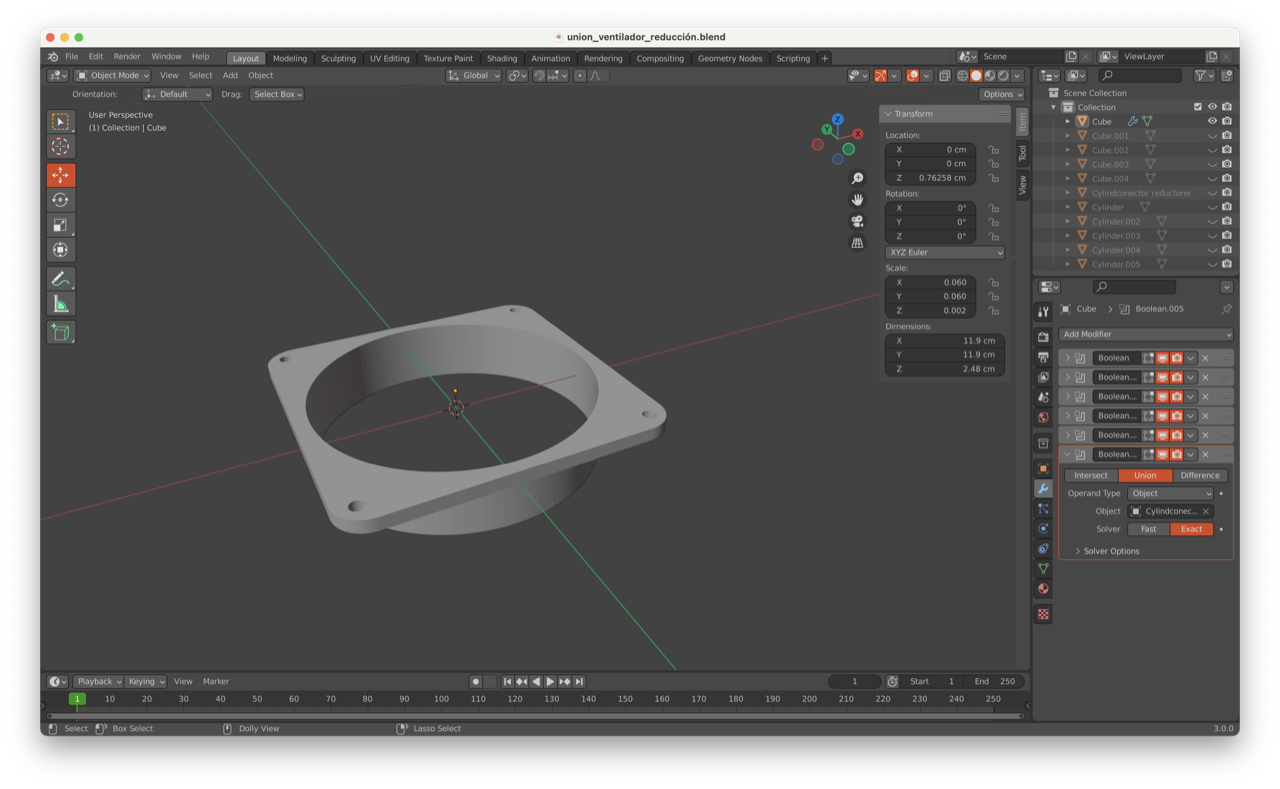The width and height of the screenshot is (1280, 789).
Task: Pick the Rotate tool
Action: (x=60, y=200)
